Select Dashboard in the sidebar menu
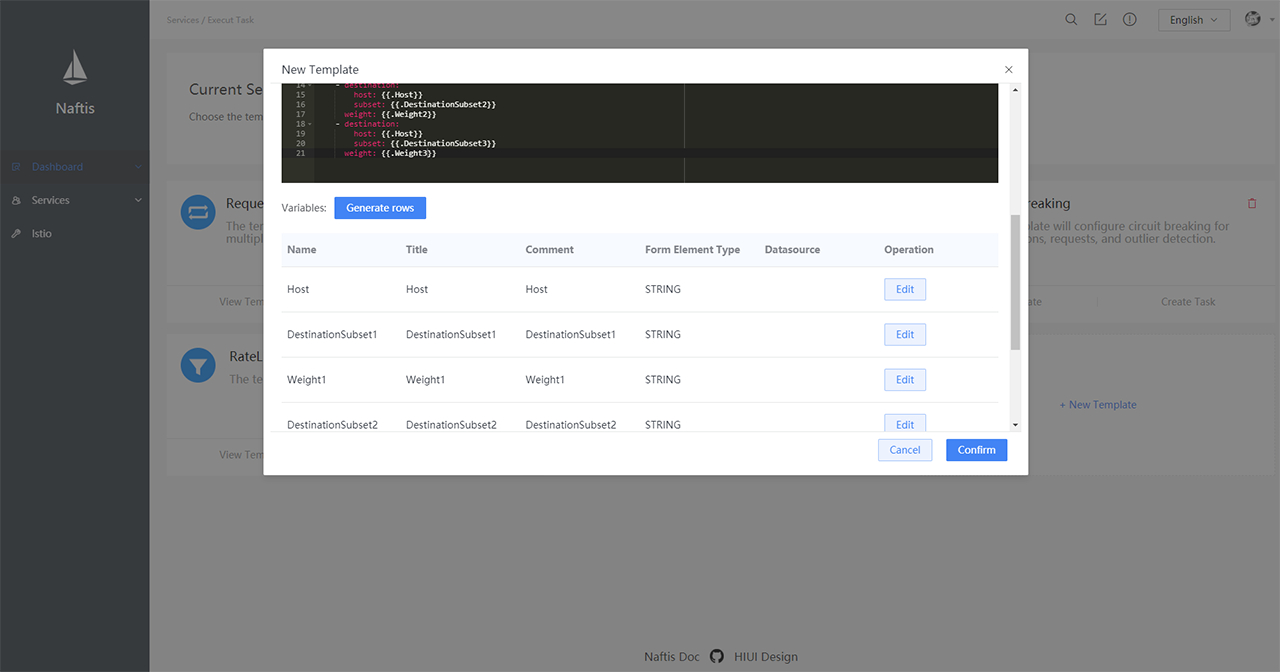Image resolution: width=1280 pixels, height=672 pixels. [x=57, y=167]
